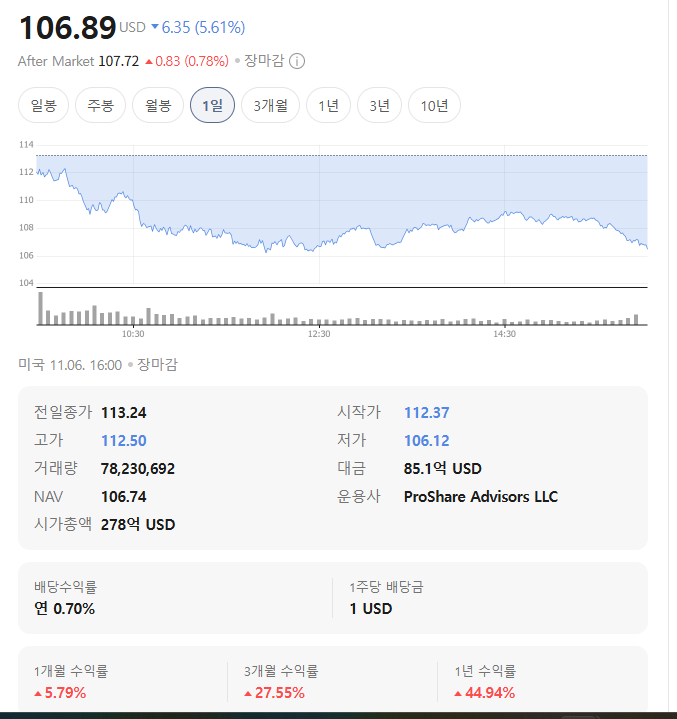Click the current price 106.89
The image size is (677, 719).
click(x=67, y=28)
